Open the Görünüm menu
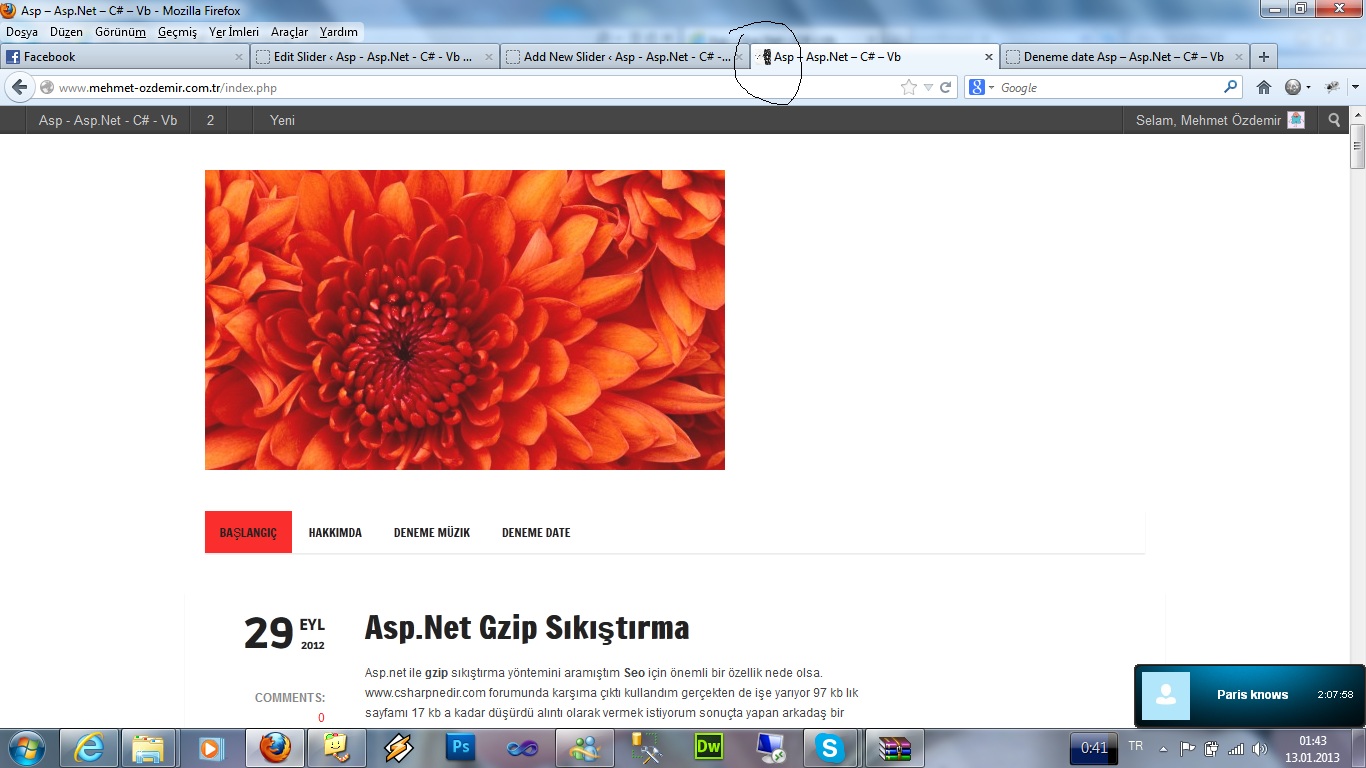 click(x=120, y=32)
